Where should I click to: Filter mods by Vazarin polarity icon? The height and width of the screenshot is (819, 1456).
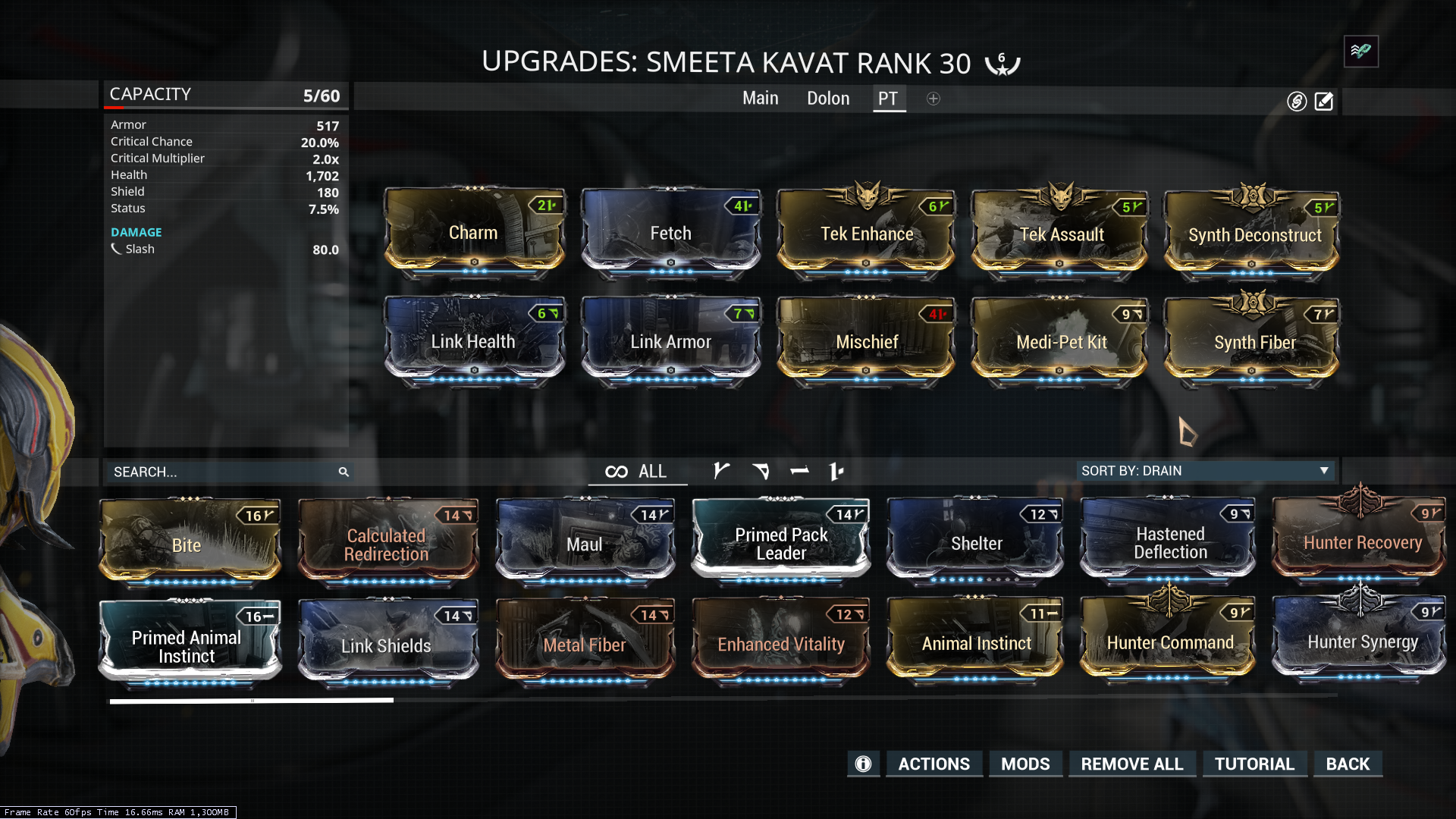[x=761, y=471]
